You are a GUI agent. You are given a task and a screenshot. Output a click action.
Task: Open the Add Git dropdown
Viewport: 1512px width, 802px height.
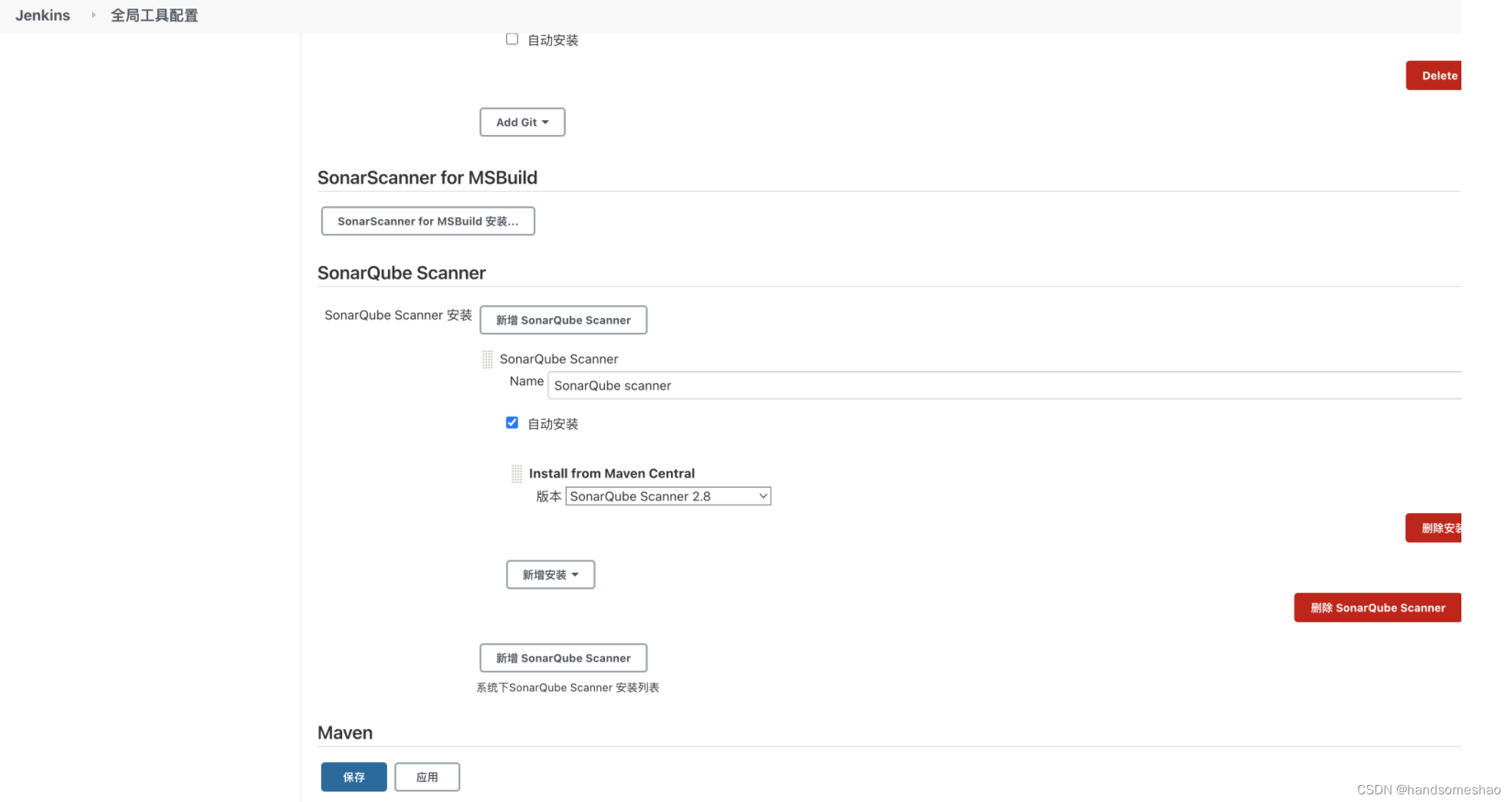pyautogui.click(x=522, y=122)
